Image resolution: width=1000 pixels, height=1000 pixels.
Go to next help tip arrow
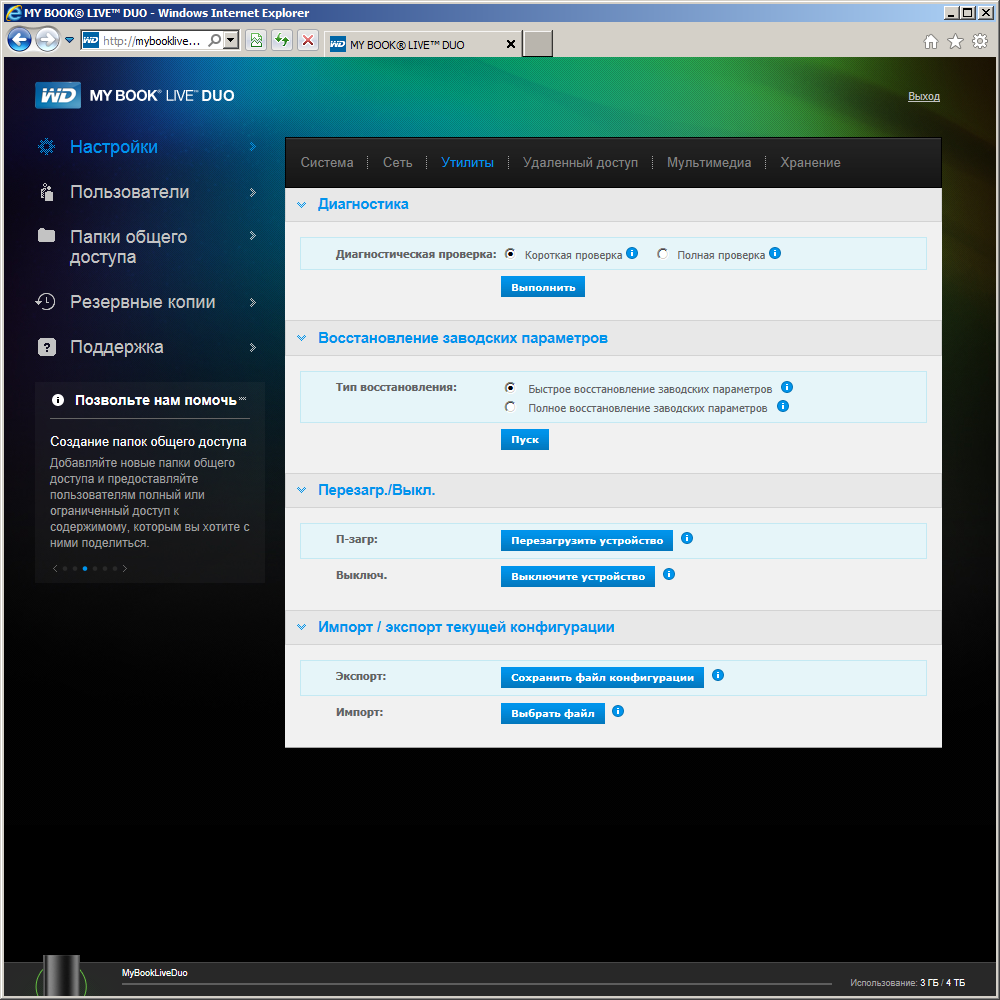[x=125, y=568]
